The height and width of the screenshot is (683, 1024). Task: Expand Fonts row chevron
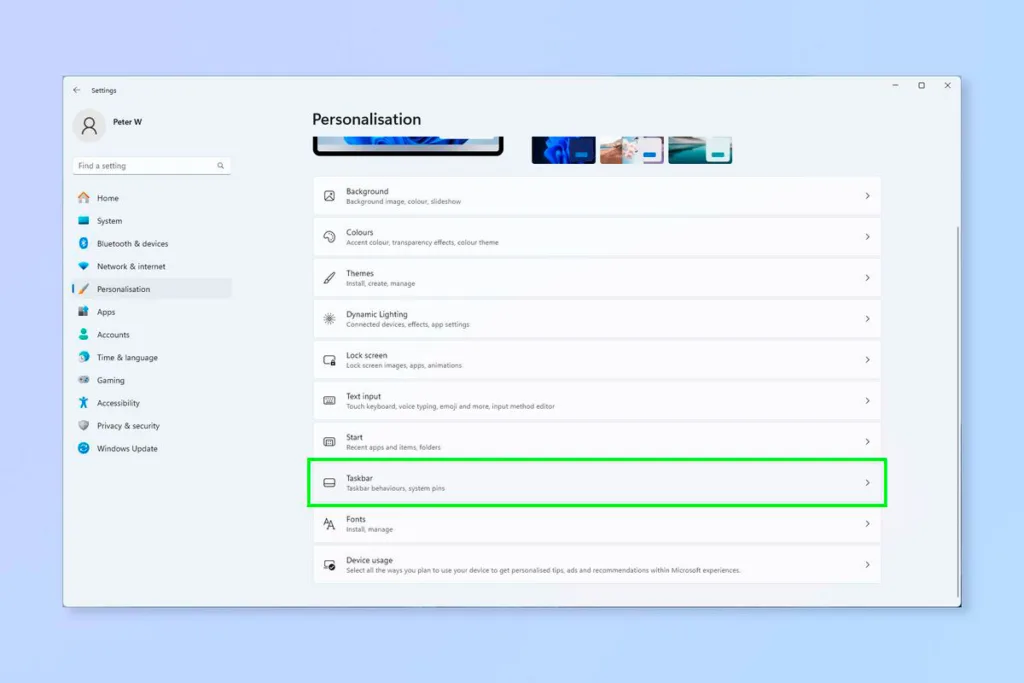[867, 524]
